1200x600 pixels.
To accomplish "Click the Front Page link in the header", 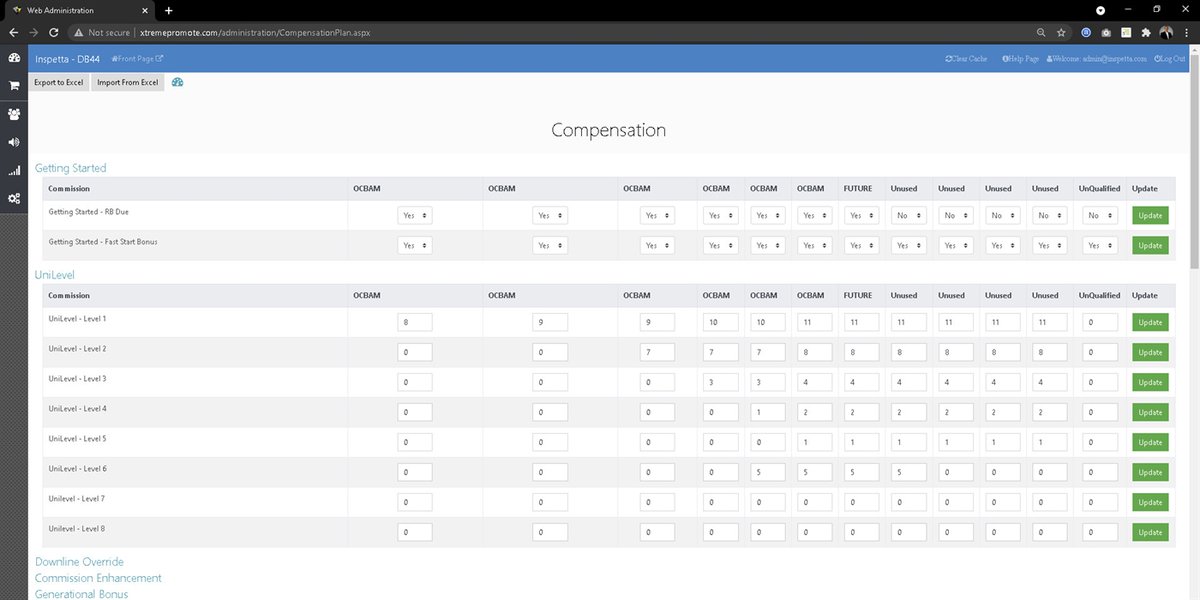I will [x=137, y=58].
